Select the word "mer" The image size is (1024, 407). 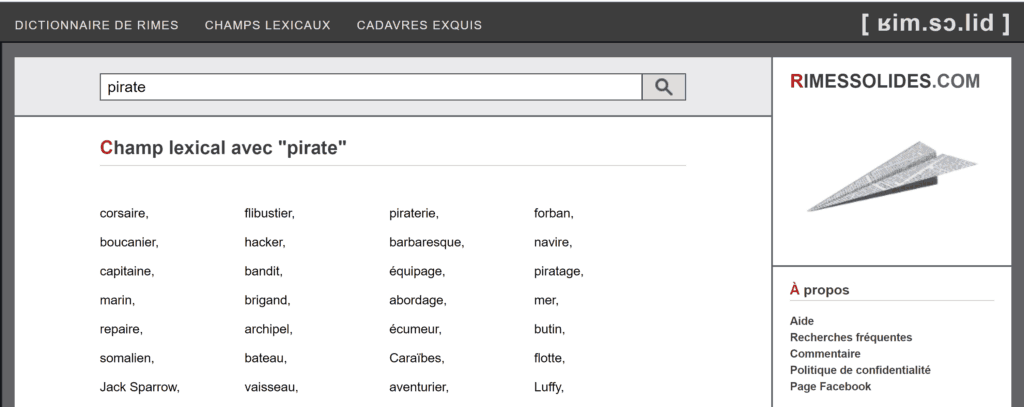pos(545,301)
